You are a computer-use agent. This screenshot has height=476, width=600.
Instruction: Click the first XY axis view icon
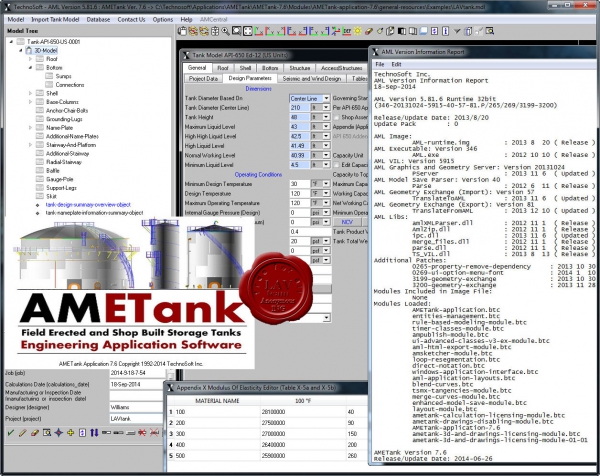(x=259, y=31)
